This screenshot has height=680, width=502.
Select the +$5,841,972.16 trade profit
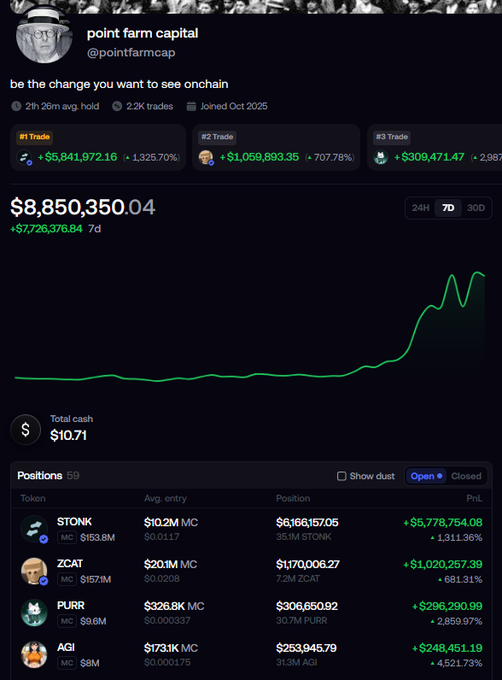(78, 157)
